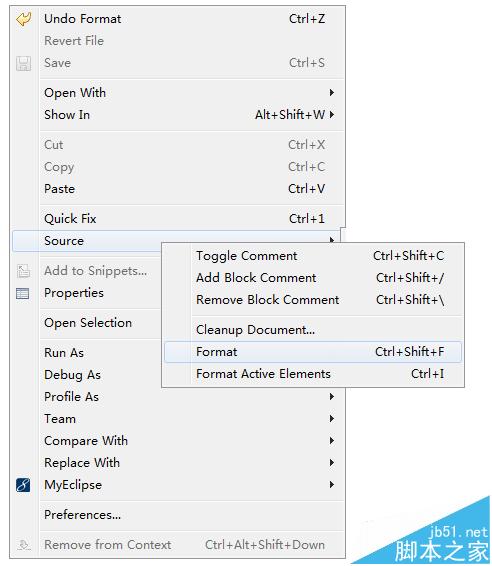Image resolution: width=492 pixels, height=566 pixels.
Task: Click the Add to Snippets icon
Action: tap(23, 271)
